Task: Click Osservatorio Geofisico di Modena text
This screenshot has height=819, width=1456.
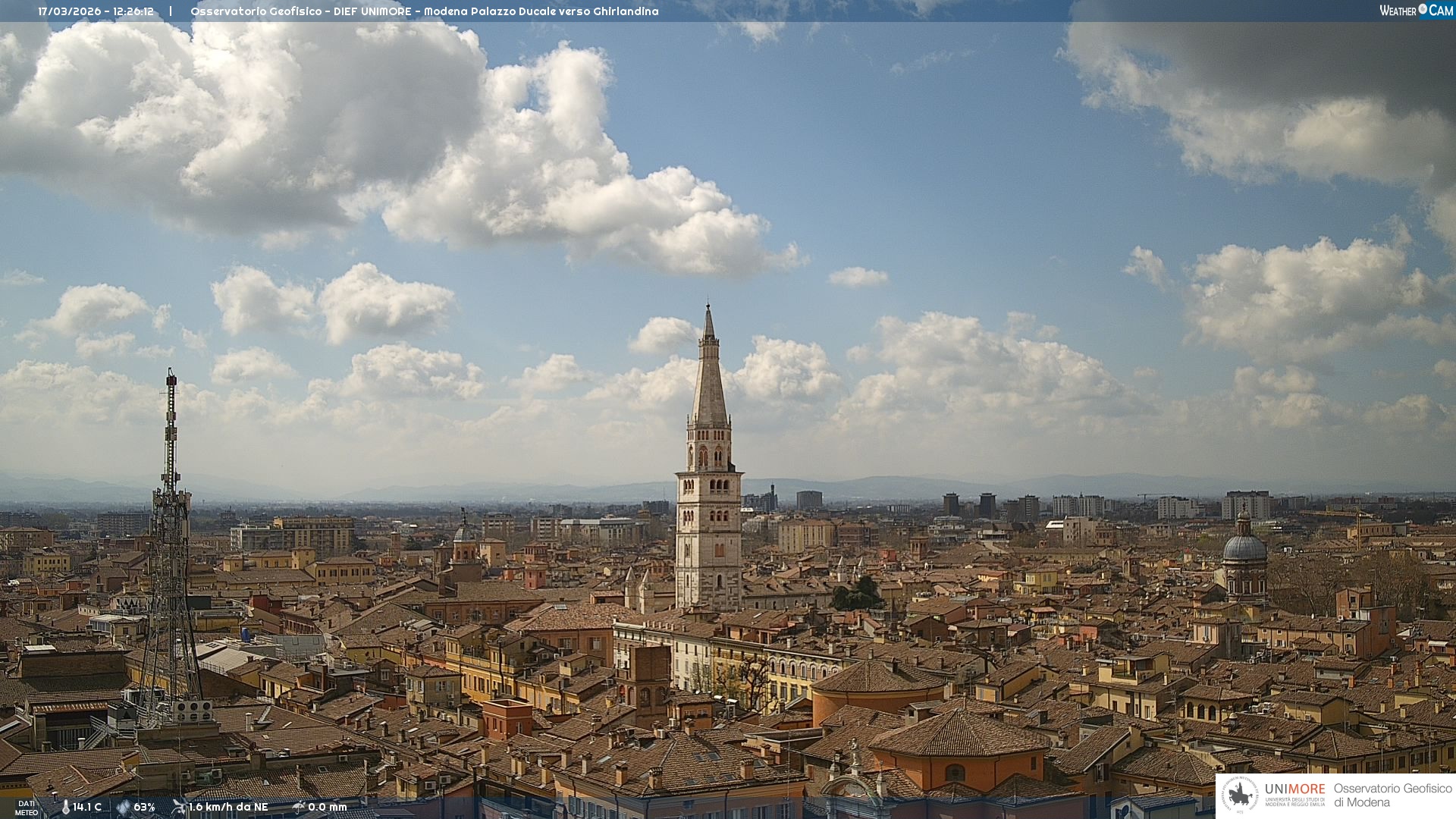Action: coord(1392,795)
